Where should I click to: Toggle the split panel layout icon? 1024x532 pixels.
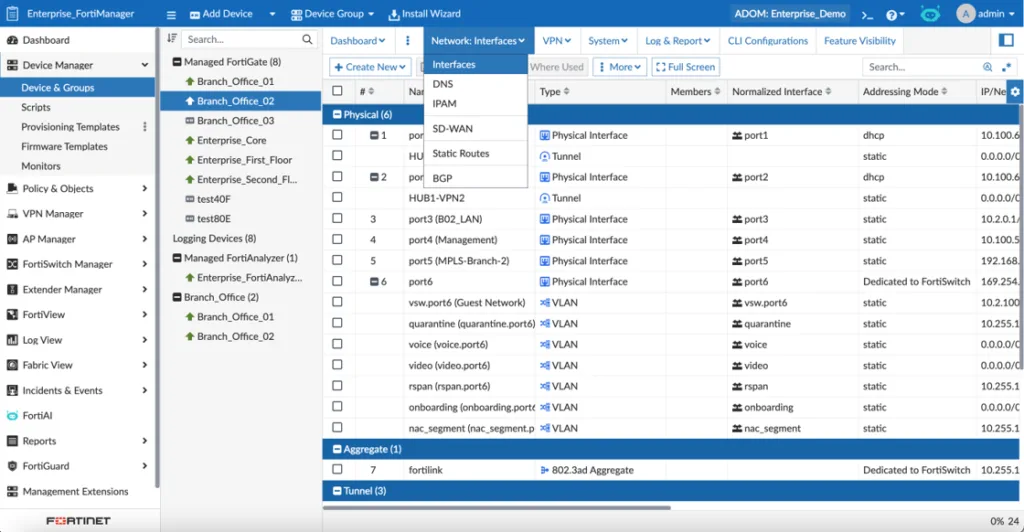[1007, 40]
